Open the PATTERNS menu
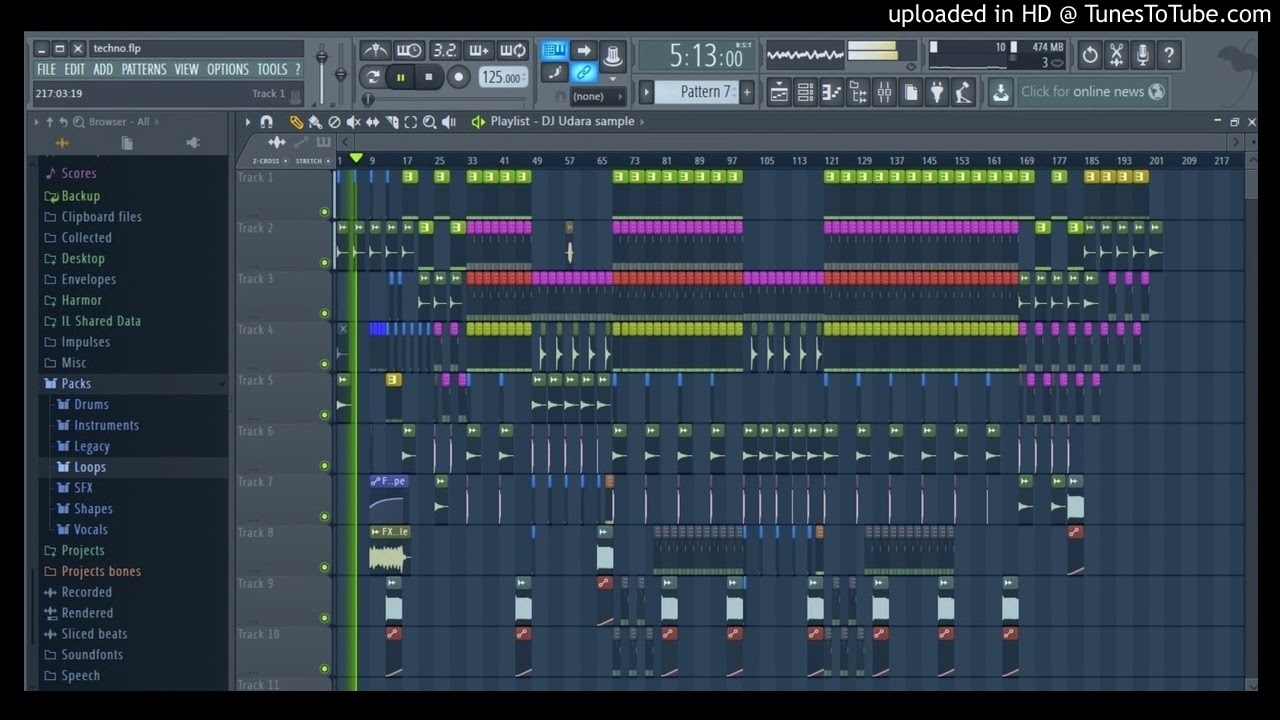The width and height of the screenshot is (1280, 720). 144,69
